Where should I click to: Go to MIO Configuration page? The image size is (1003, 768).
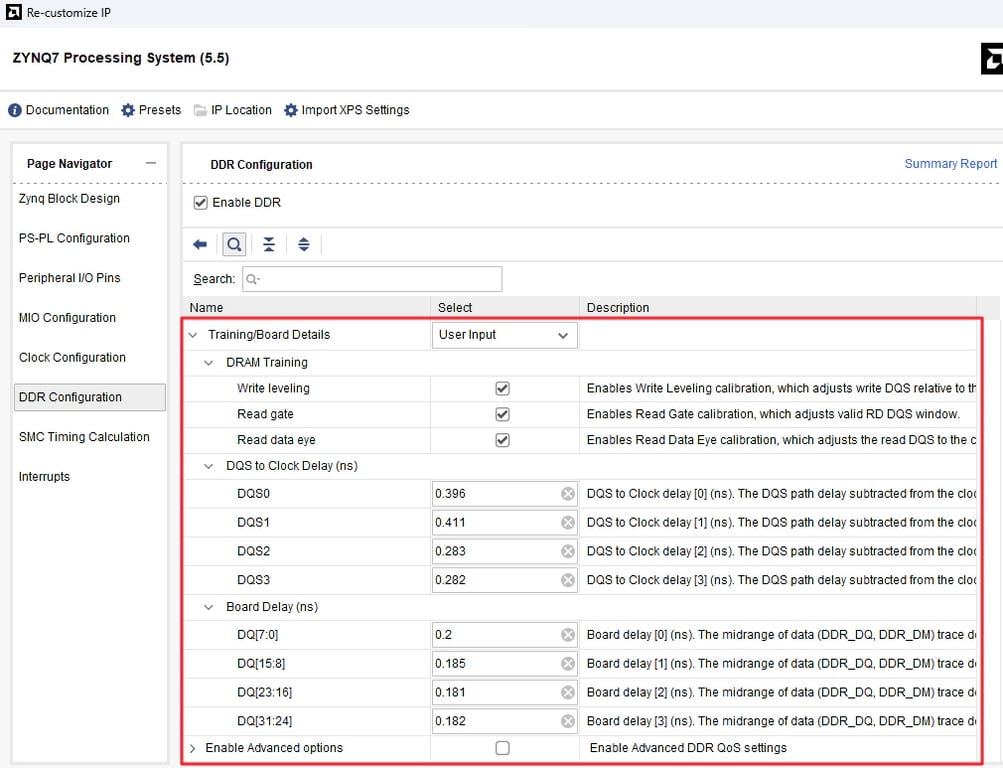tap(67, 318)
